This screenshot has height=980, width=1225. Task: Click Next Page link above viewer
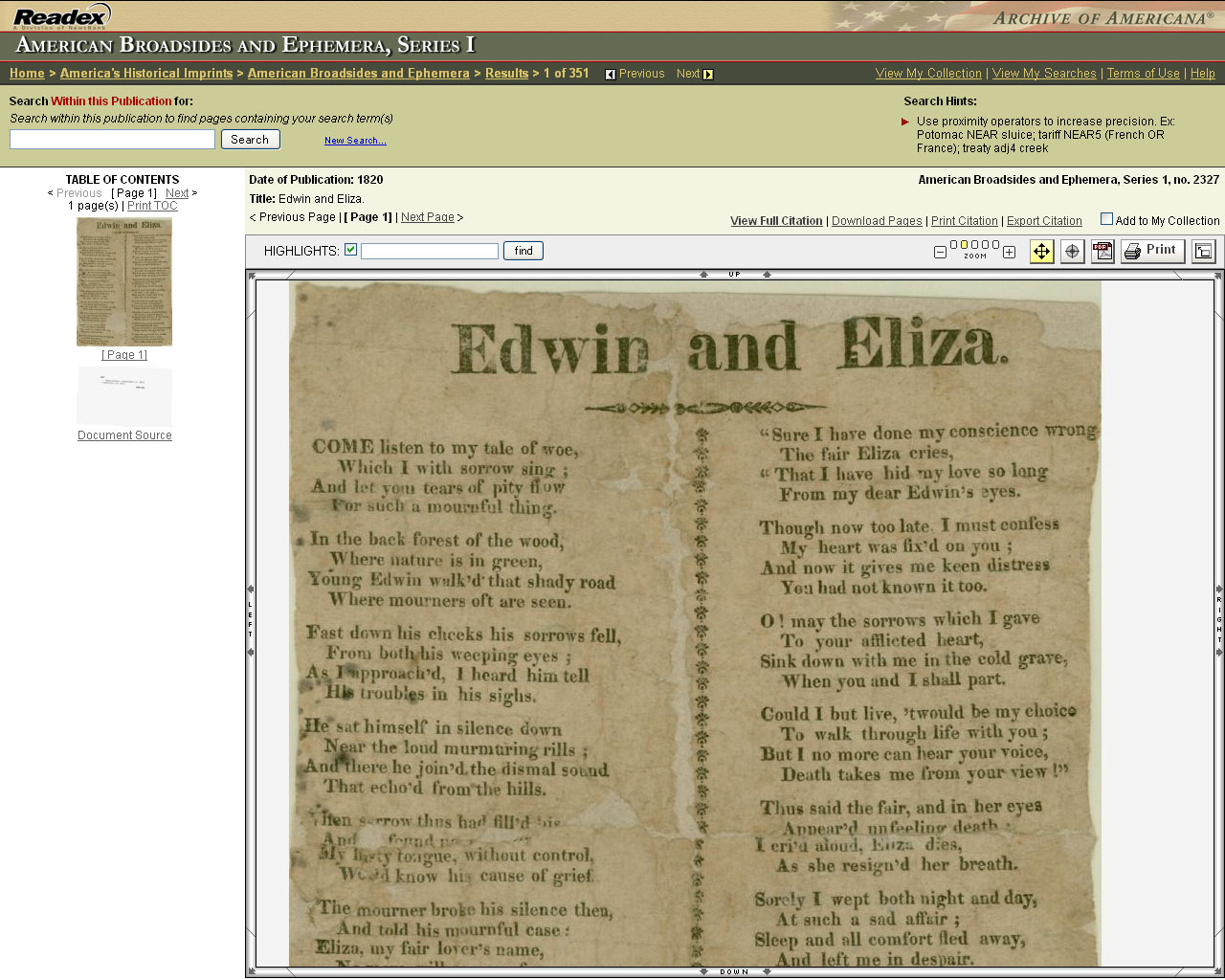(x=428, y=217)
